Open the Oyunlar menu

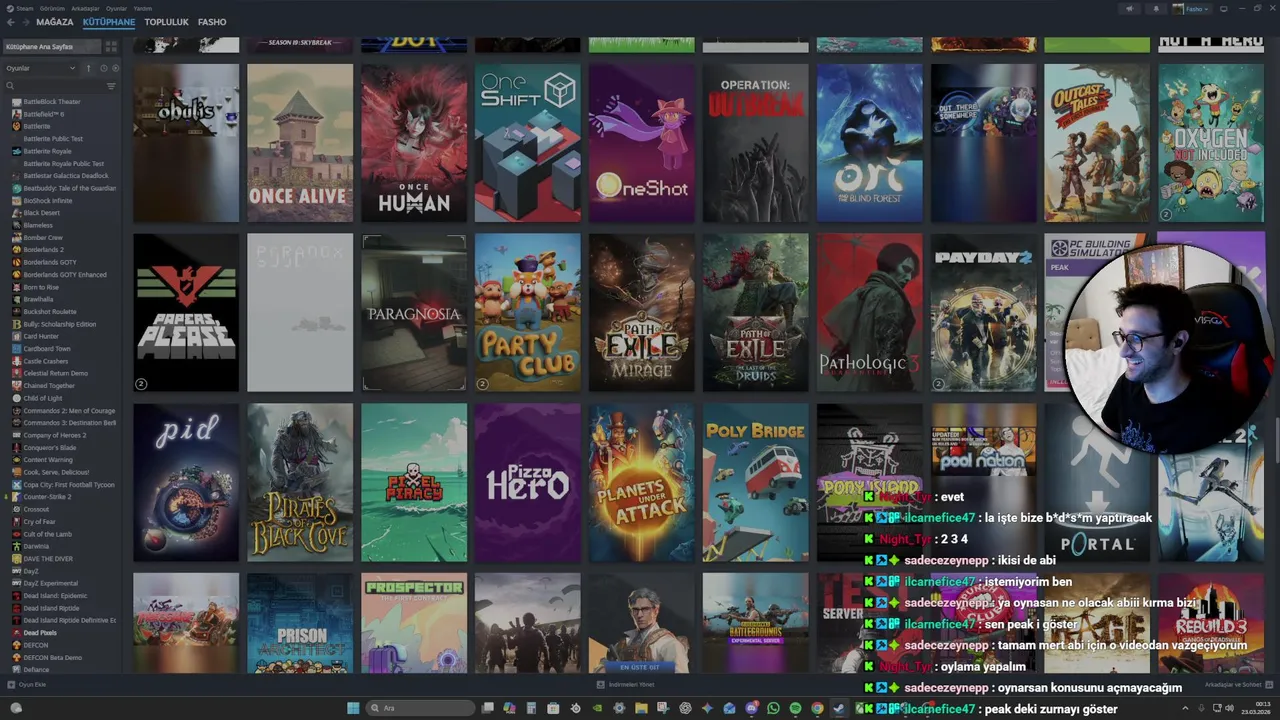click(118, 8)
